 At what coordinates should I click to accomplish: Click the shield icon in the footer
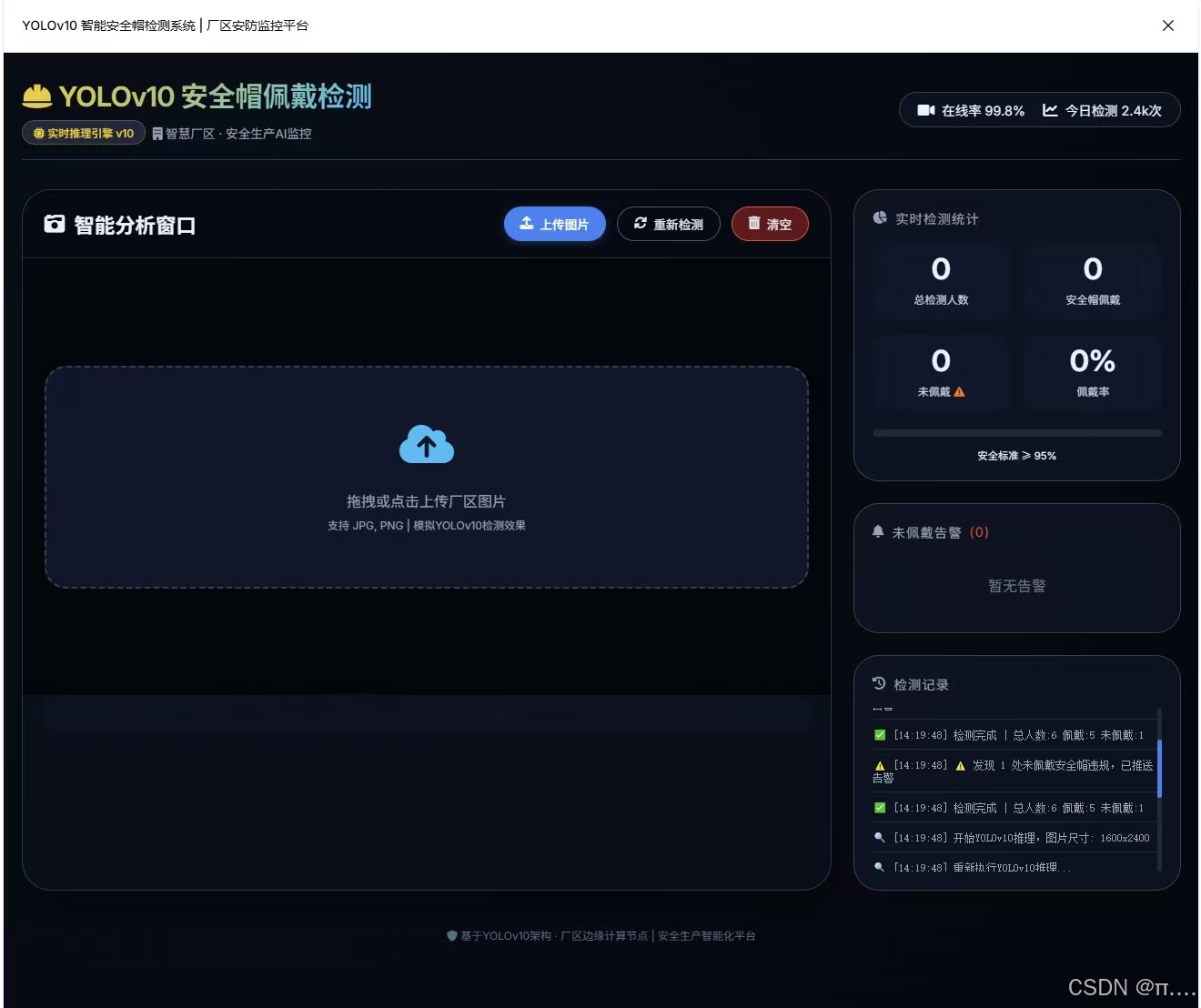(452, 935)
